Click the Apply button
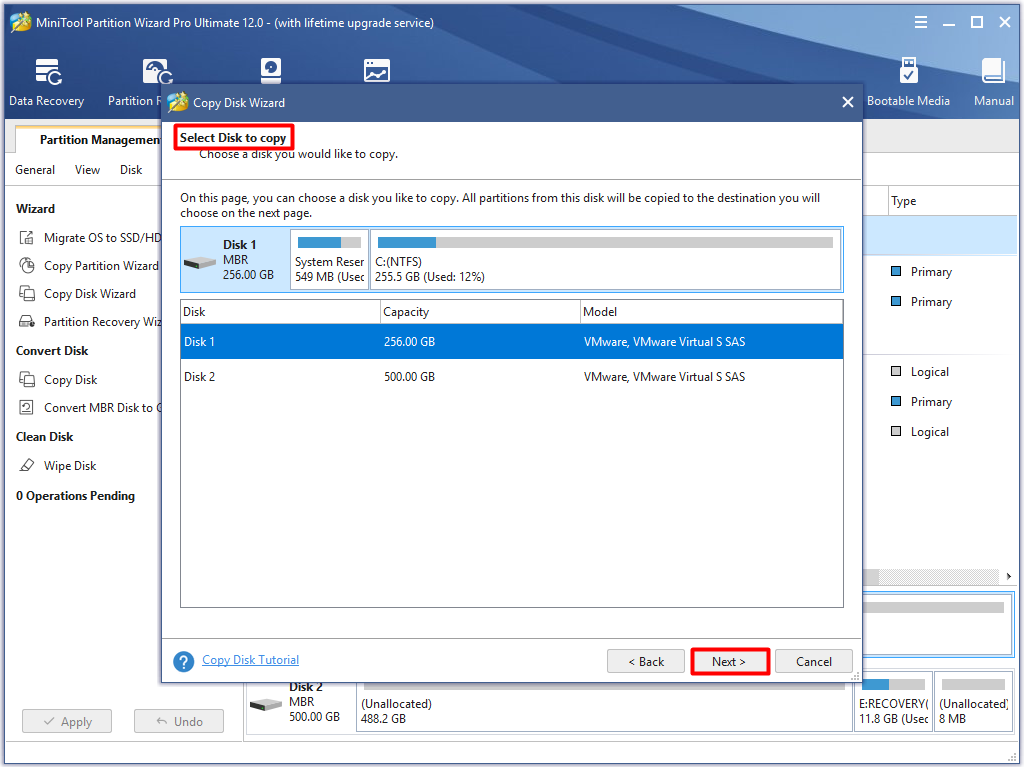This screenshot has height=767, width=1024. (x=67, y=721)
